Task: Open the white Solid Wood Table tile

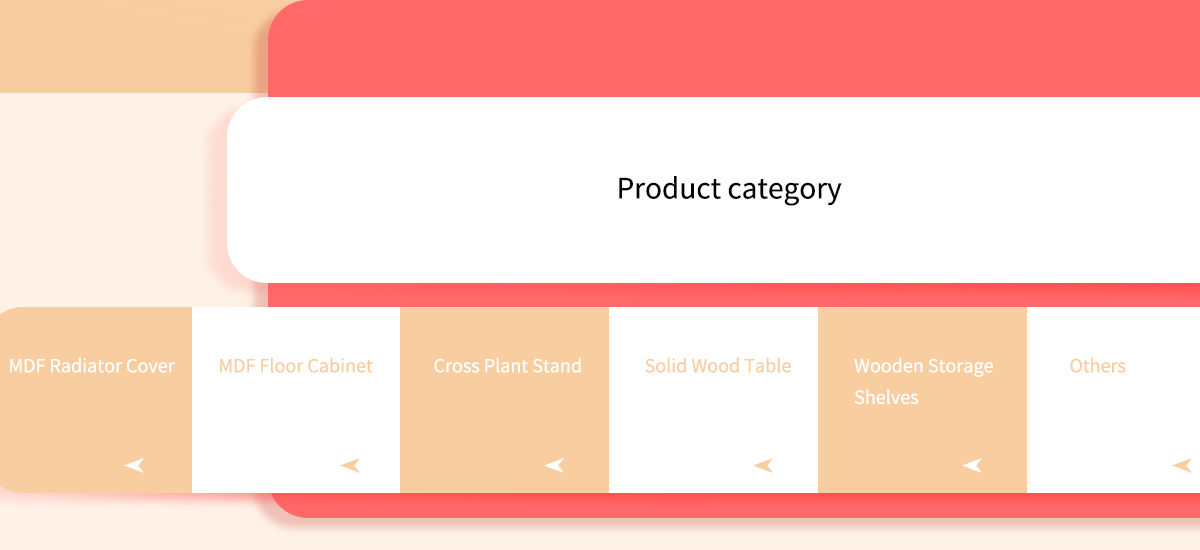Action: pos(713,400)
